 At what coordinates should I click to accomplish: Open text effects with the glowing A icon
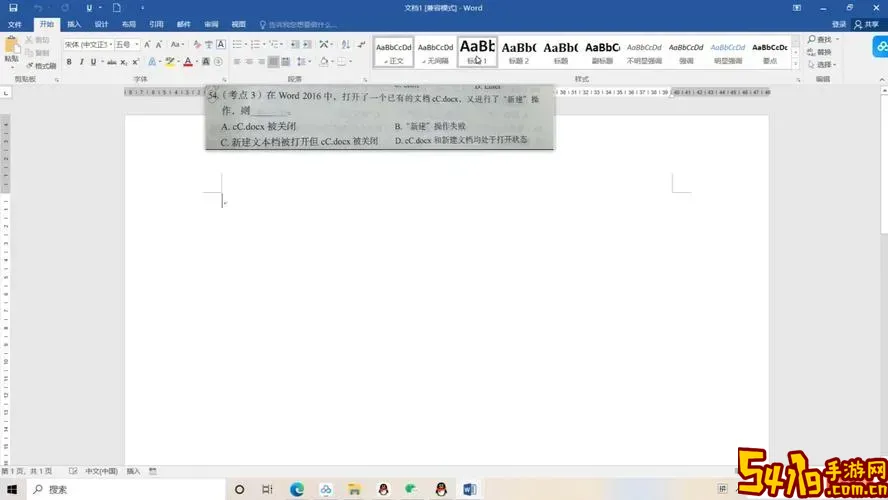152,62
